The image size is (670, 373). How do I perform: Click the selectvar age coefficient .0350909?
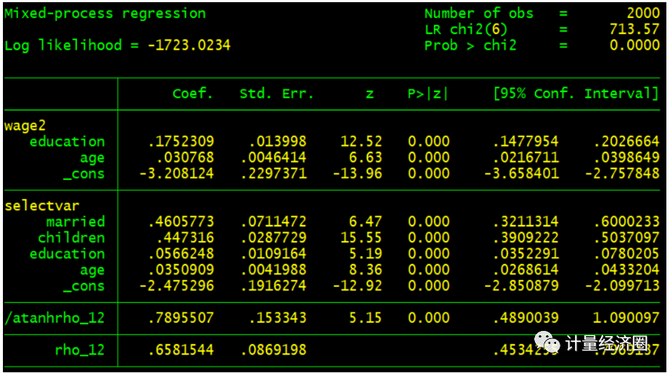(181, 270)
